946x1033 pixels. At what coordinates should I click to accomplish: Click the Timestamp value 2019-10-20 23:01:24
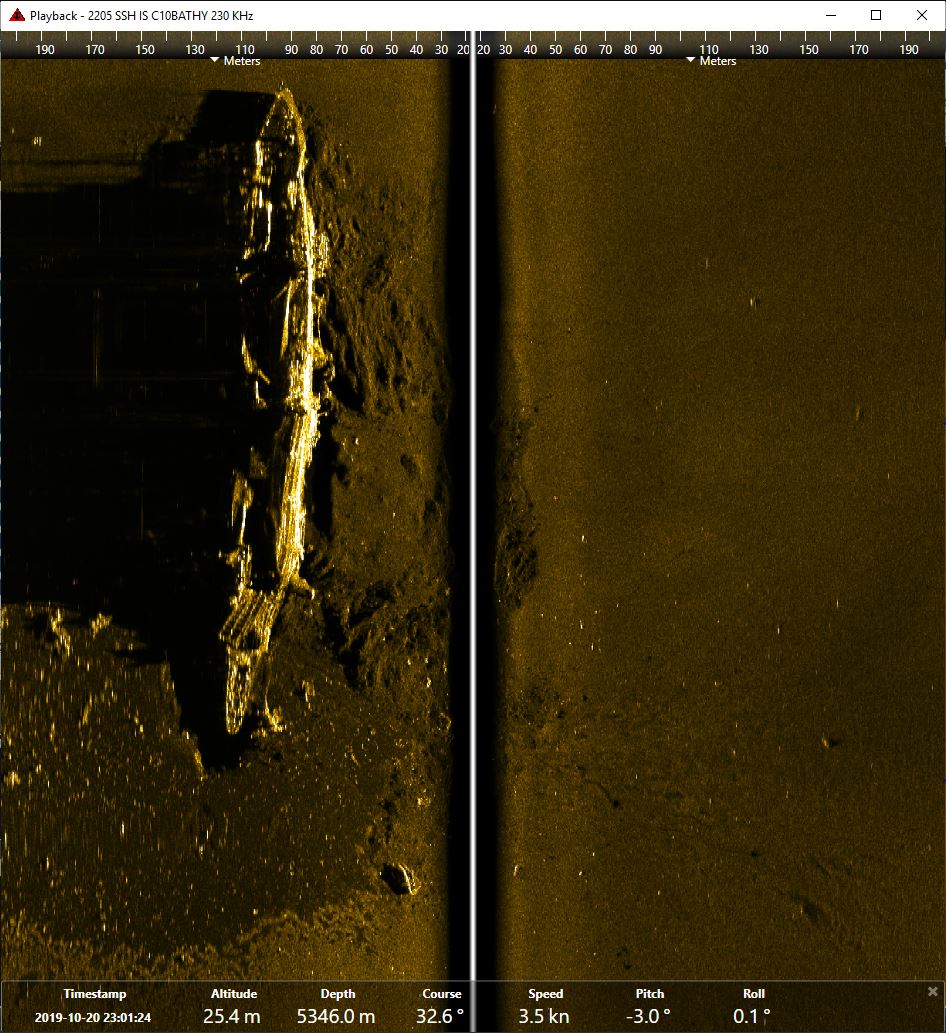(93, 1017)
